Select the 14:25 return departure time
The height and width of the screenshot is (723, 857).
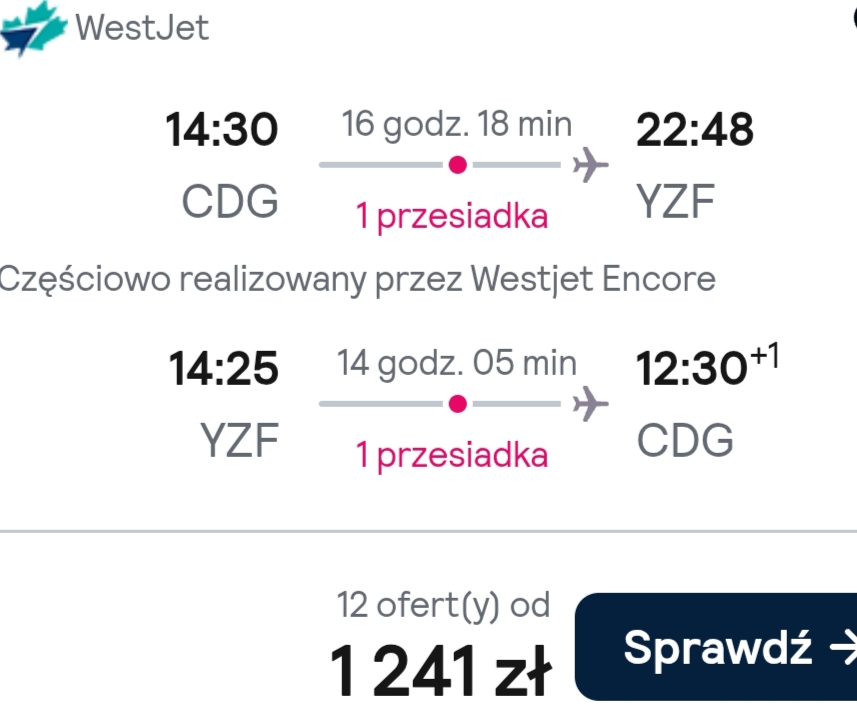pyautogui.click(x=224, y=369)
